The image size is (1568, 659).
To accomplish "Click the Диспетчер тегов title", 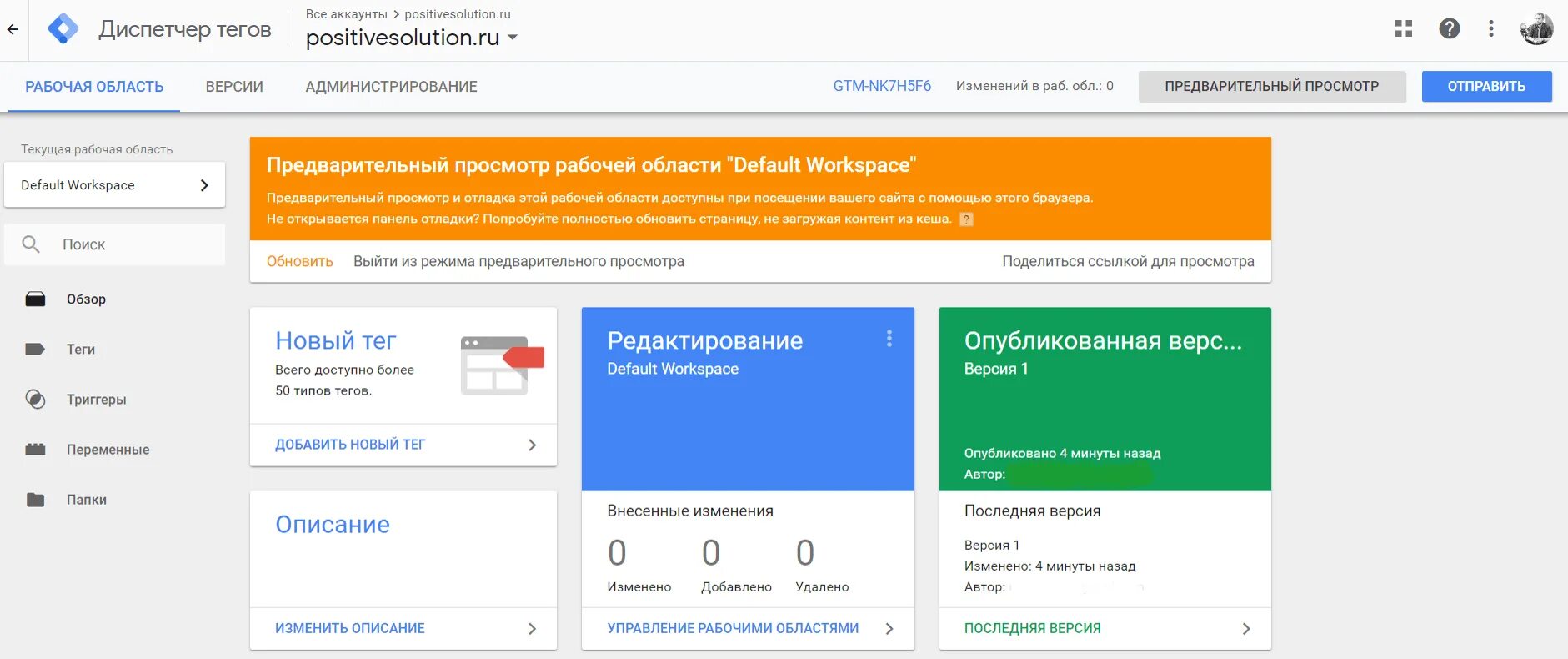I will 185,29.
